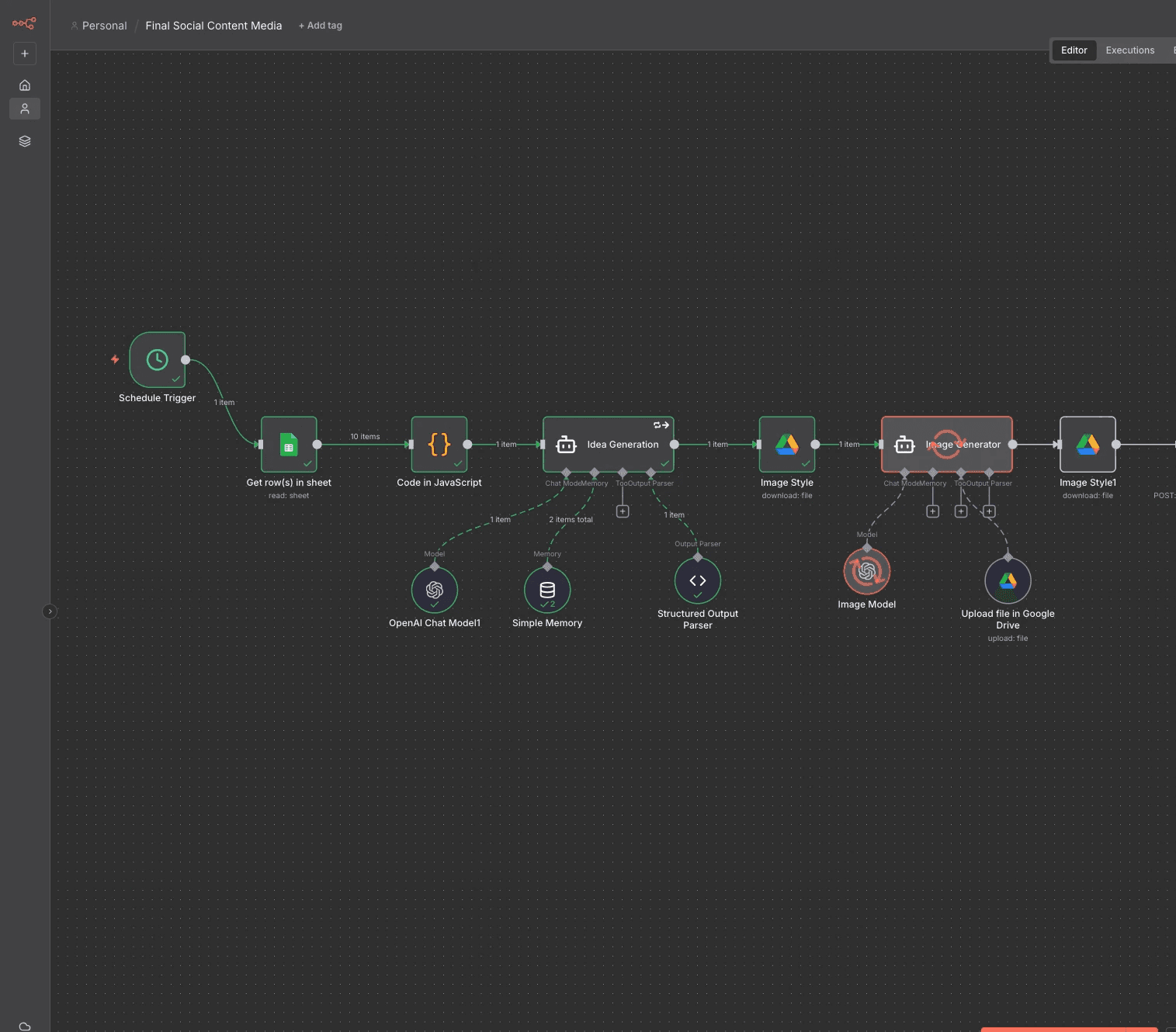The image size is (1176, 1032).
Task: Select the Editor tab
Action: 1074,50
